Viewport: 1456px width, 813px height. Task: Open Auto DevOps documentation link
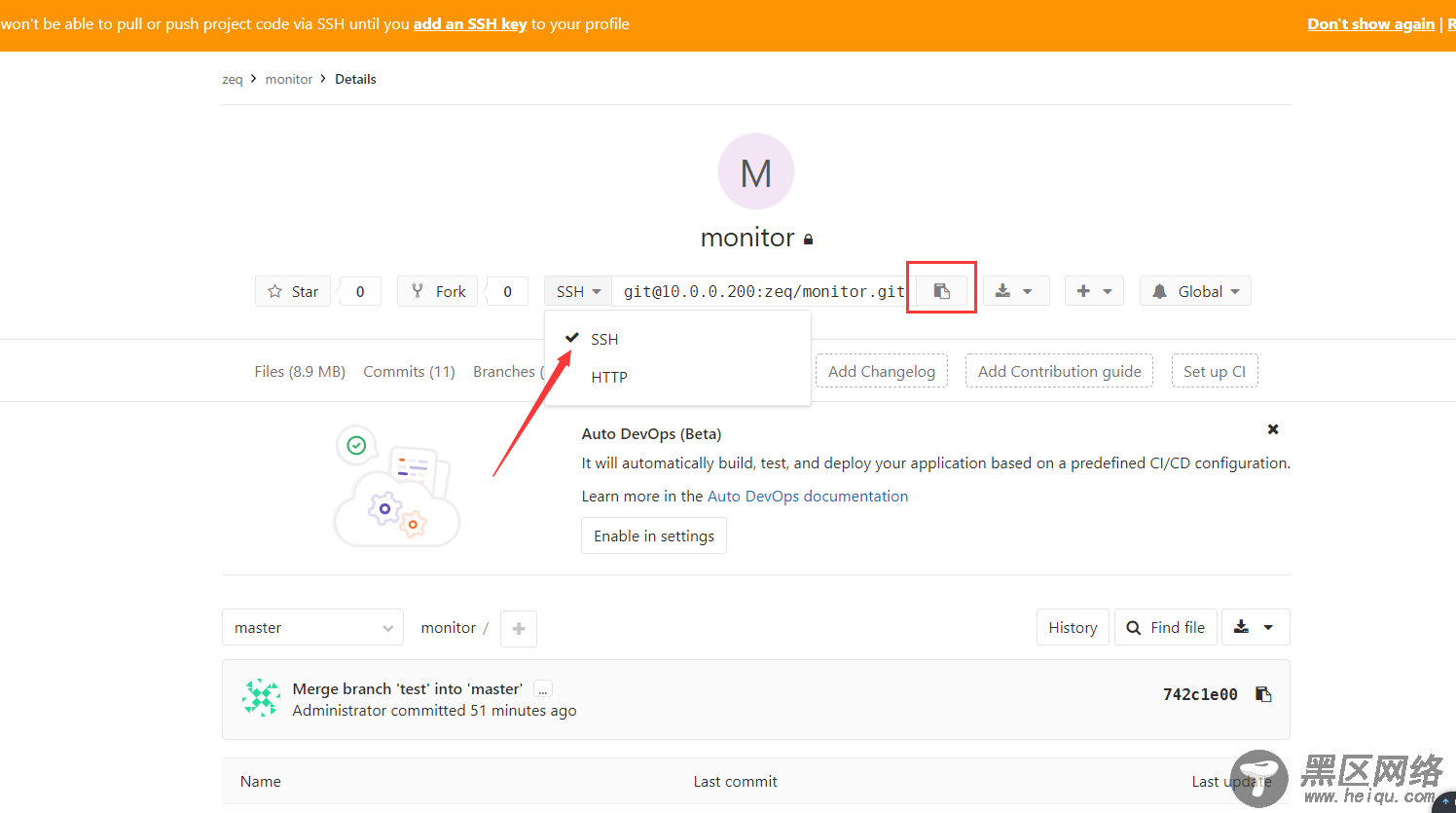[x=808, y=496]
